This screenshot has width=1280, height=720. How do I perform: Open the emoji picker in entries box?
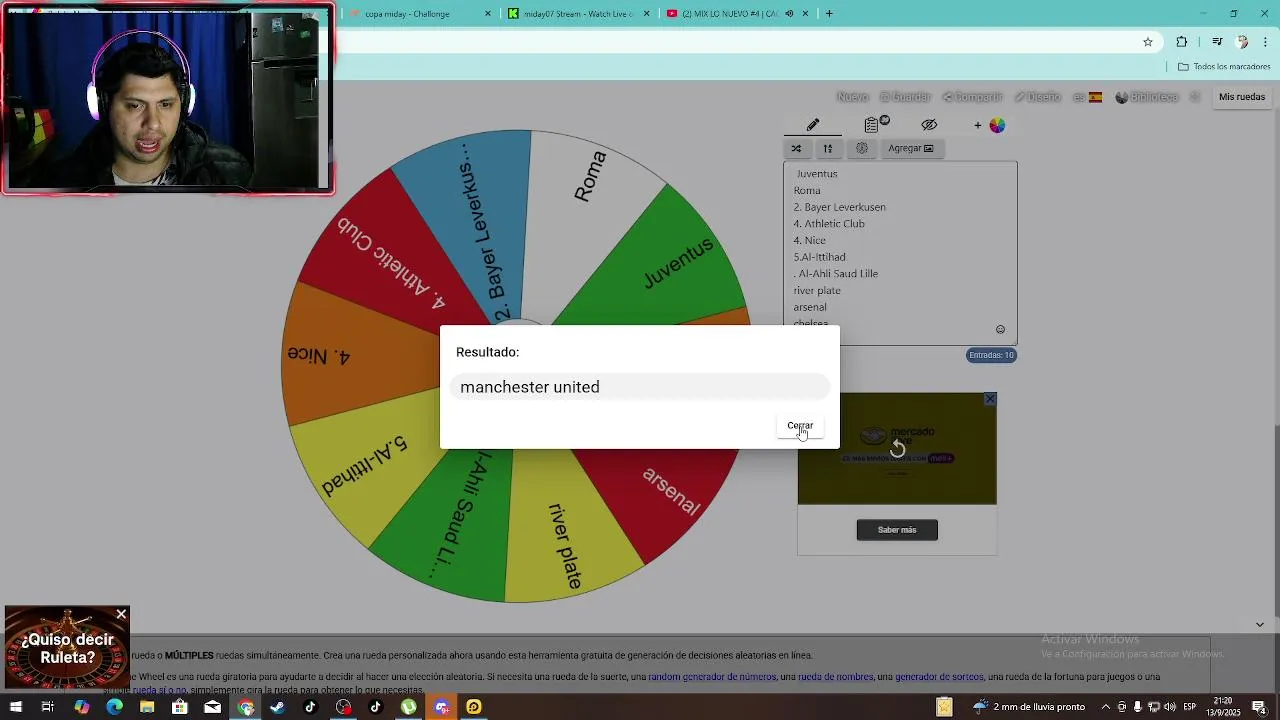pyautogui.click(x=1000, y=330)
